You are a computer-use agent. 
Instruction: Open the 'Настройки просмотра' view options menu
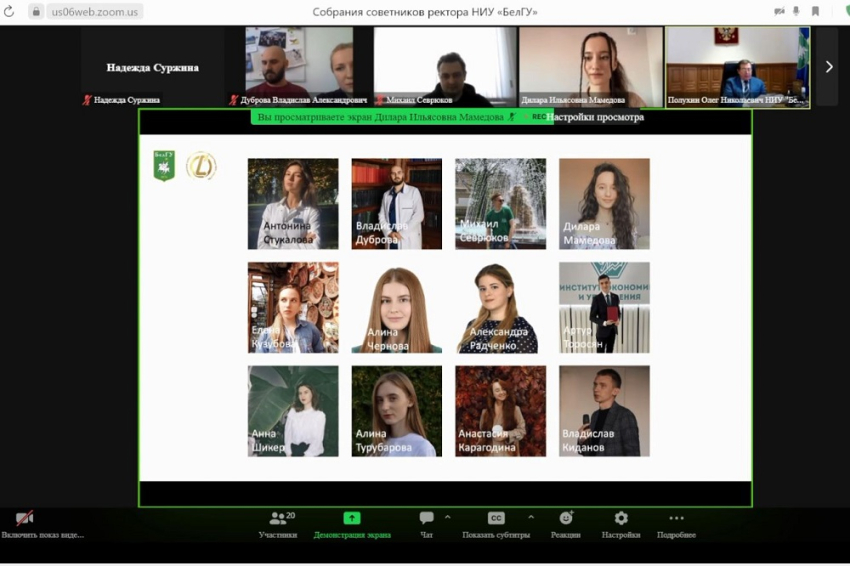(x=595, y=117)
